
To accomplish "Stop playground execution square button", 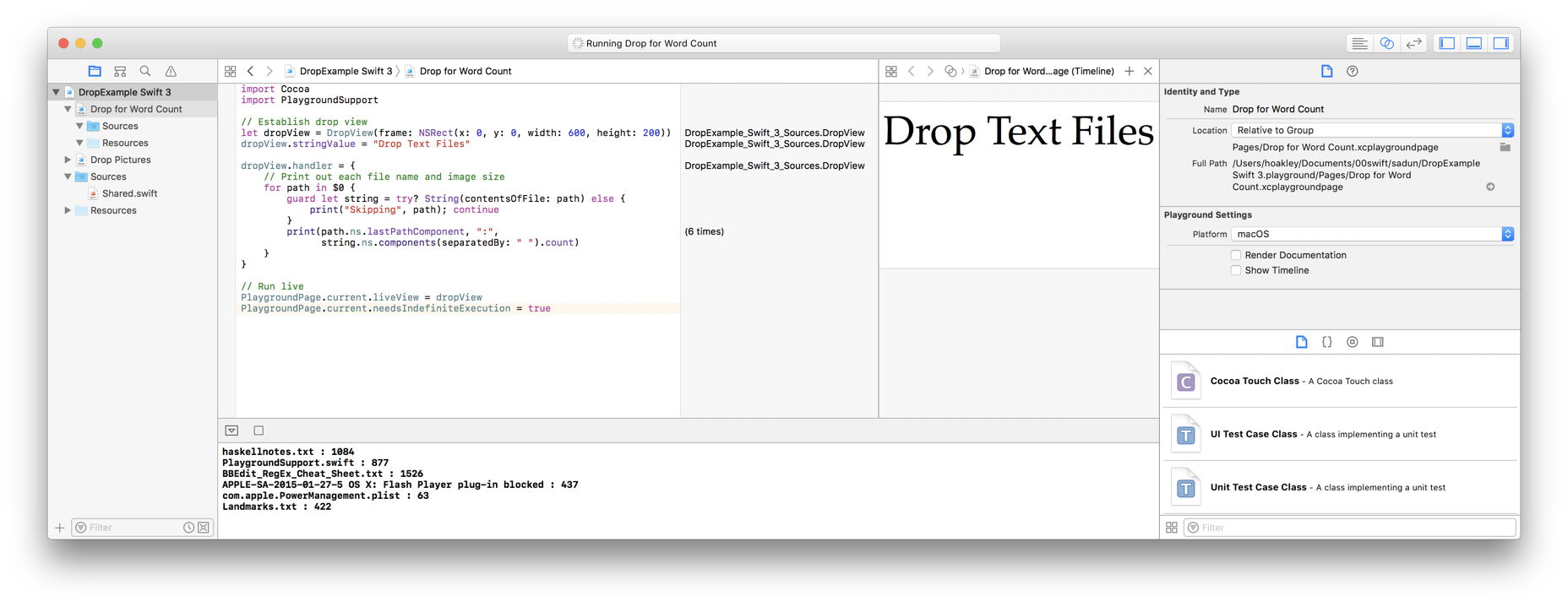I will (259, 431).
